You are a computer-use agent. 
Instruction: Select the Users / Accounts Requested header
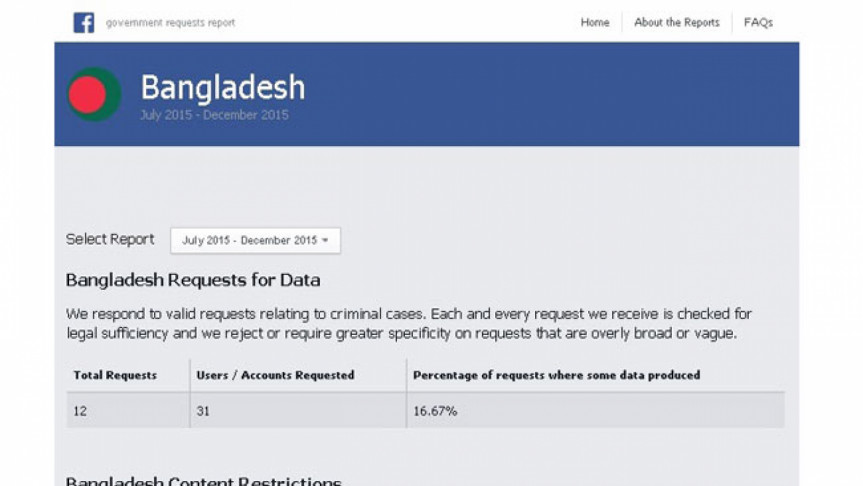[275, 375]
